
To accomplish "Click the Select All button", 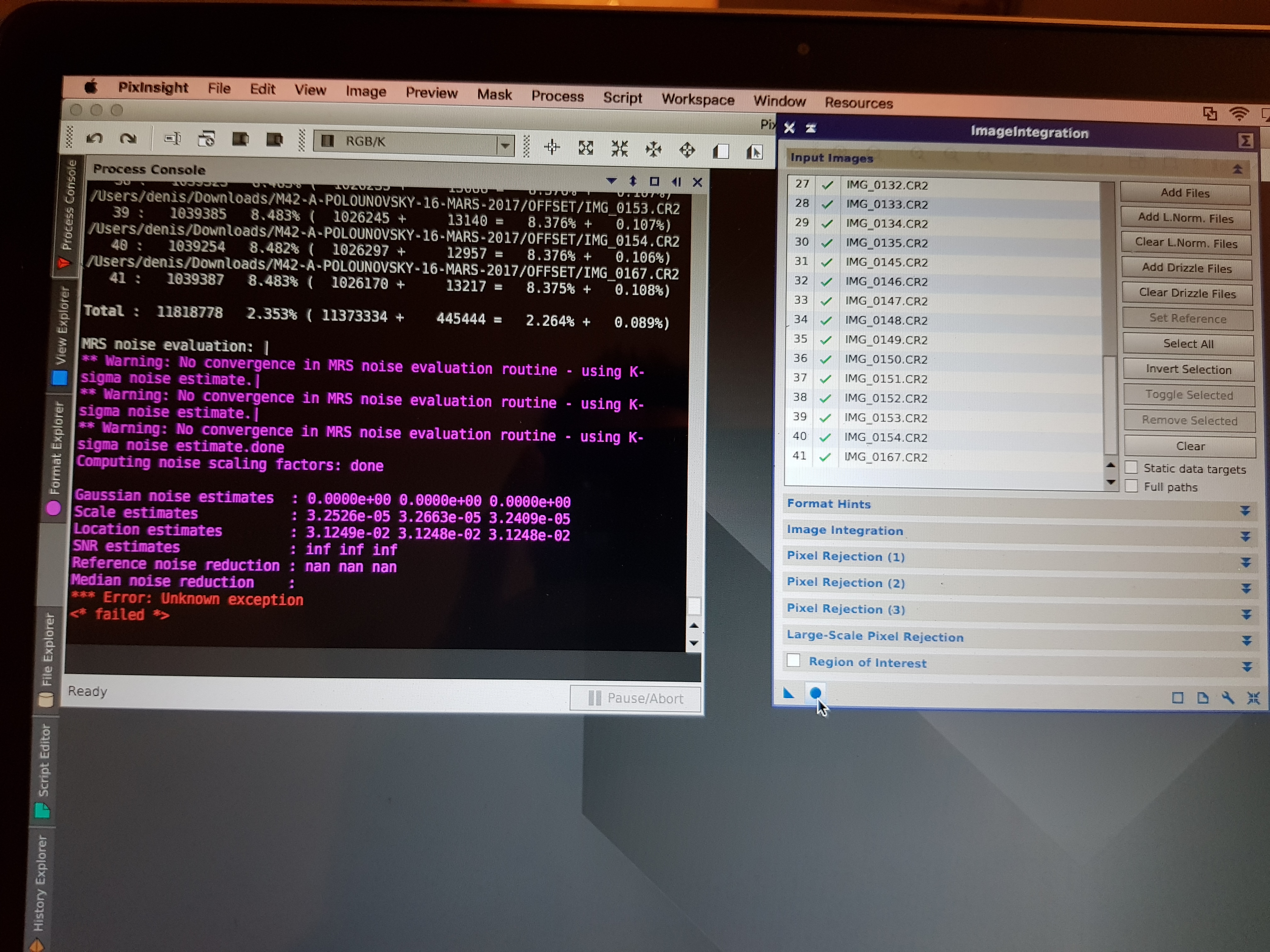I will [1188, 344].
